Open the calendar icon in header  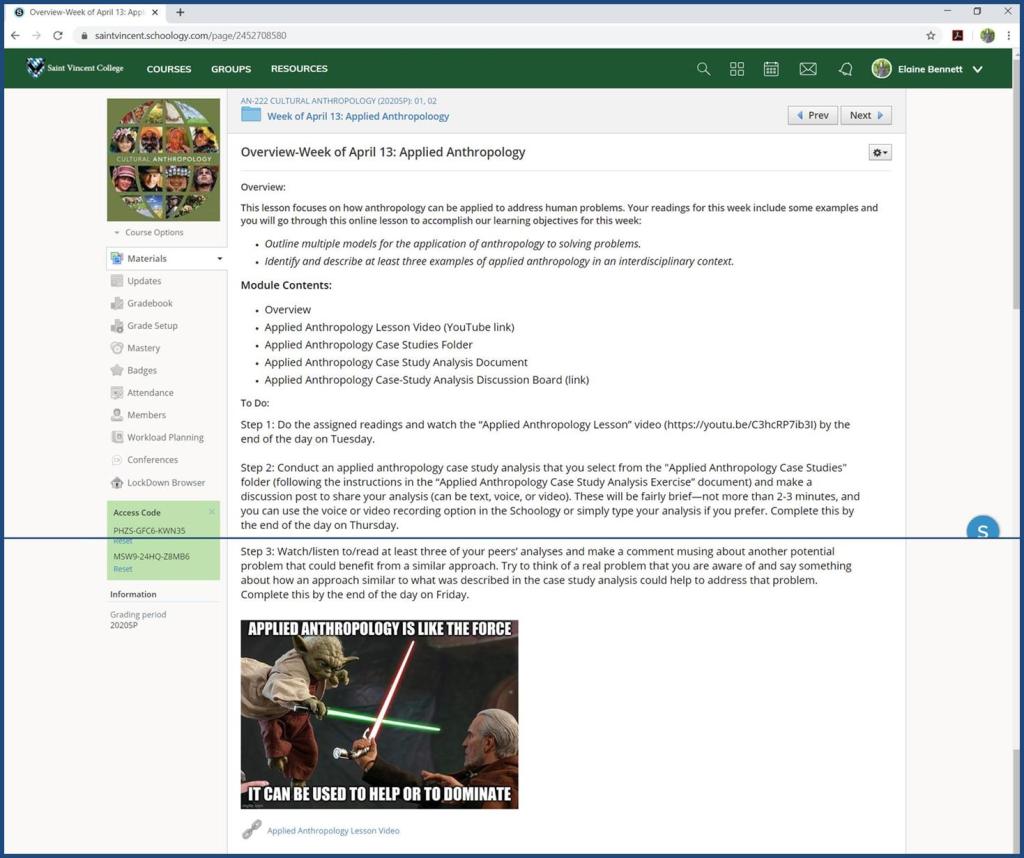tap(771, 69)
